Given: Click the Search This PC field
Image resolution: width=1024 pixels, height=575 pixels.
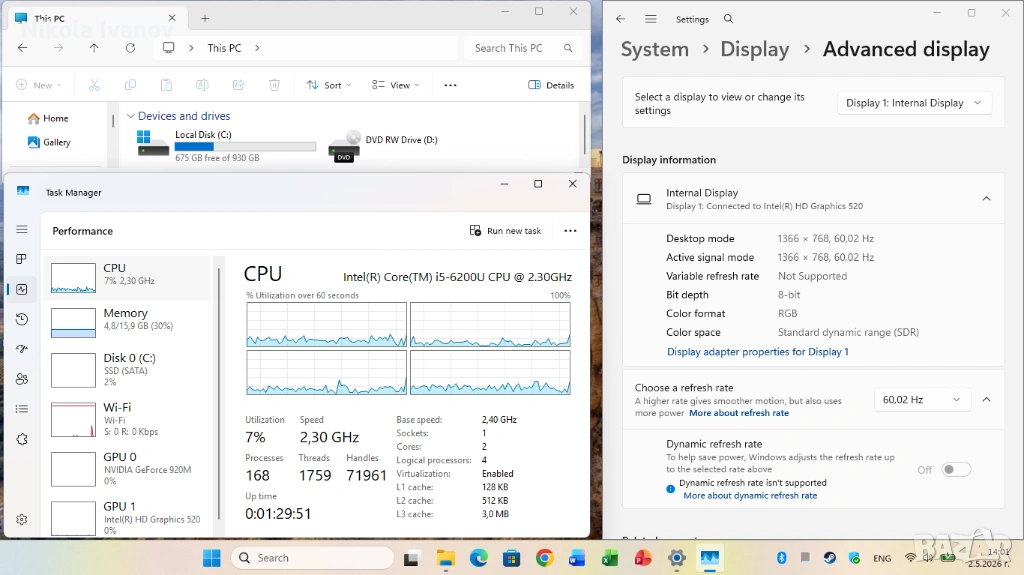Looking at the screenshot, I should (x=522, y=48).
